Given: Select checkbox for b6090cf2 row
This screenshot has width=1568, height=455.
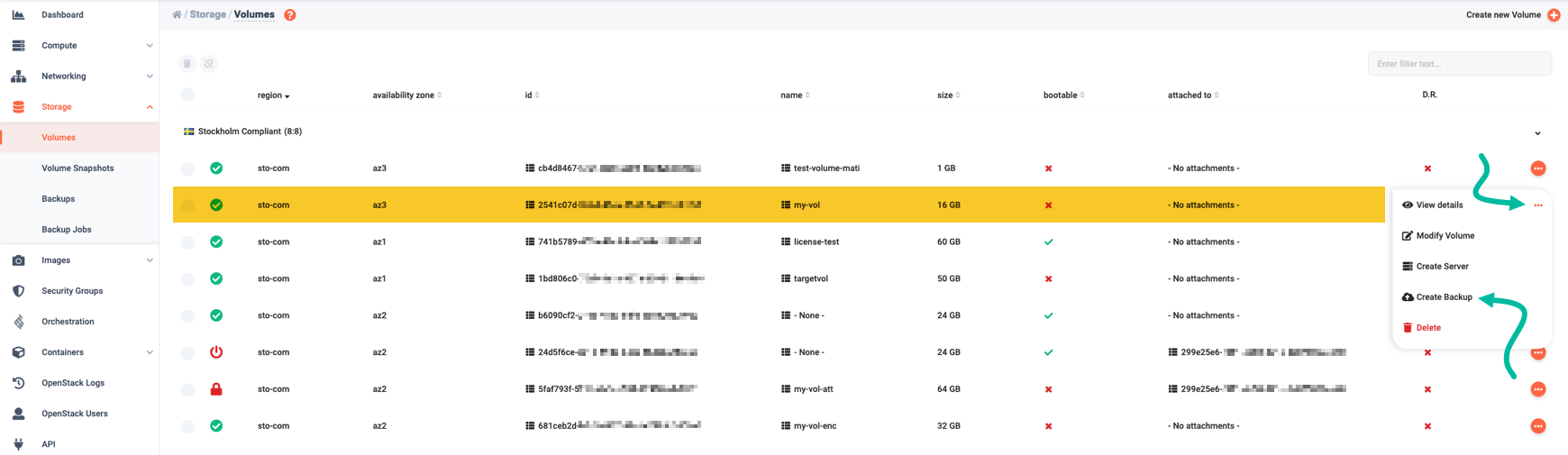Looking at the screenshot, I should 187,316.
